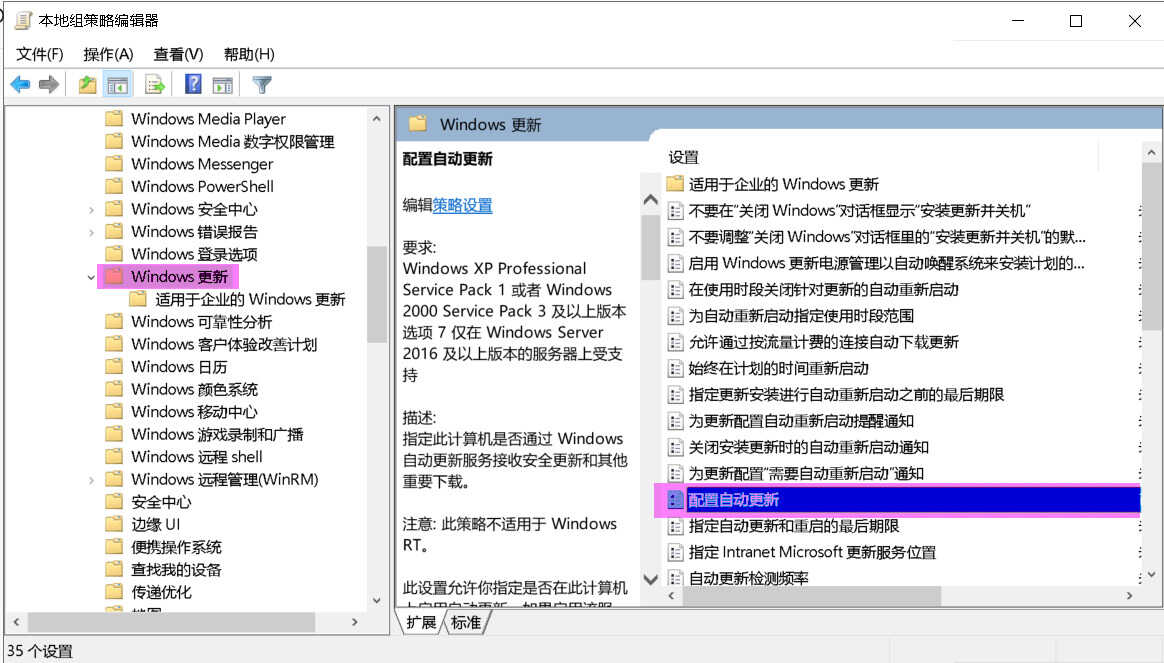The width and height of the screenshot is (1164, 663).
Task: Click policy icon beside 始终在计划的时间重新启动
Action: coord(676,368)
